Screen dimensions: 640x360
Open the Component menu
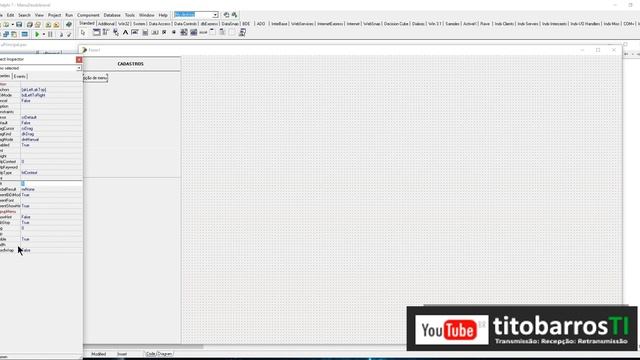[x=88, y=15]
